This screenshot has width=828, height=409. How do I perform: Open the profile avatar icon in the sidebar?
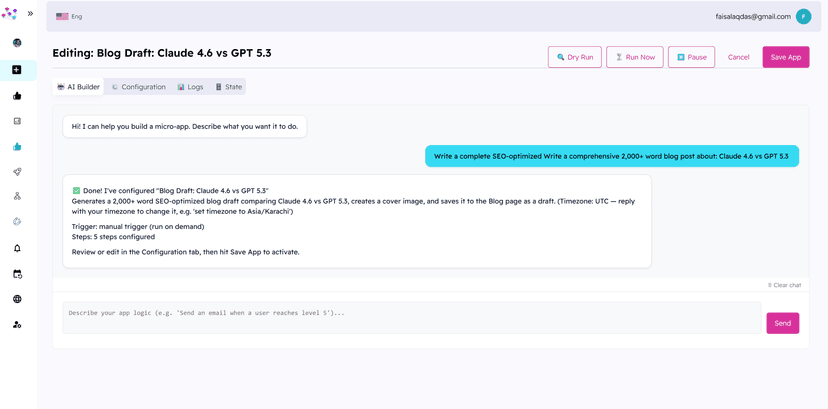coord(17,43)
